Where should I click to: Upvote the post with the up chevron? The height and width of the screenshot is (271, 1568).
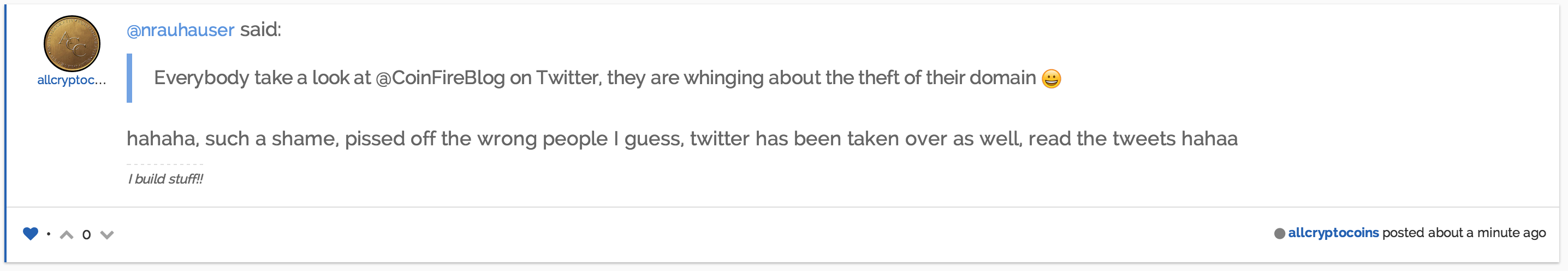pyautogui.click(x=67, y=234)
